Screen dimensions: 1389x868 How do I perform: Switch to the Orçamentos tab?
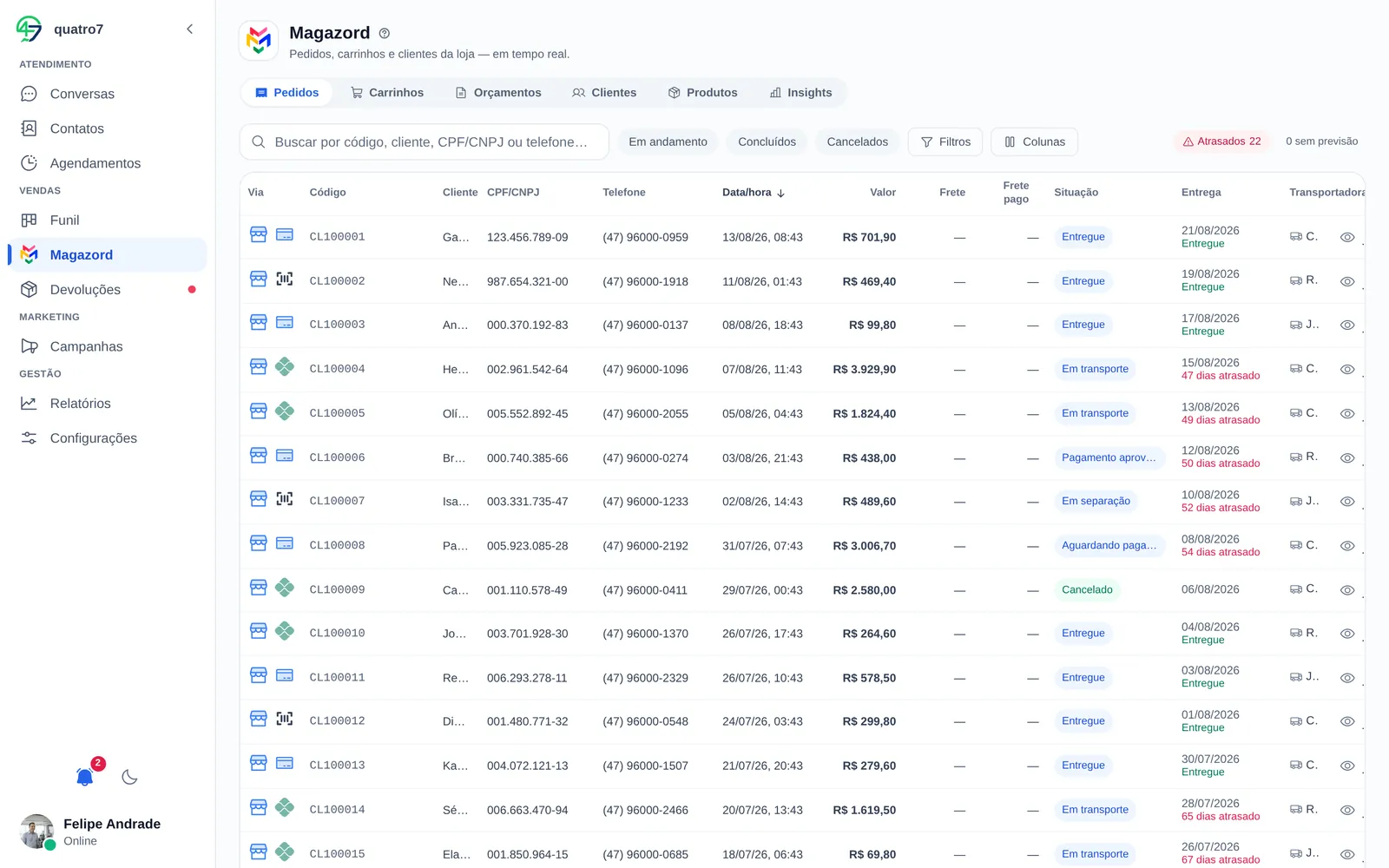498,93
